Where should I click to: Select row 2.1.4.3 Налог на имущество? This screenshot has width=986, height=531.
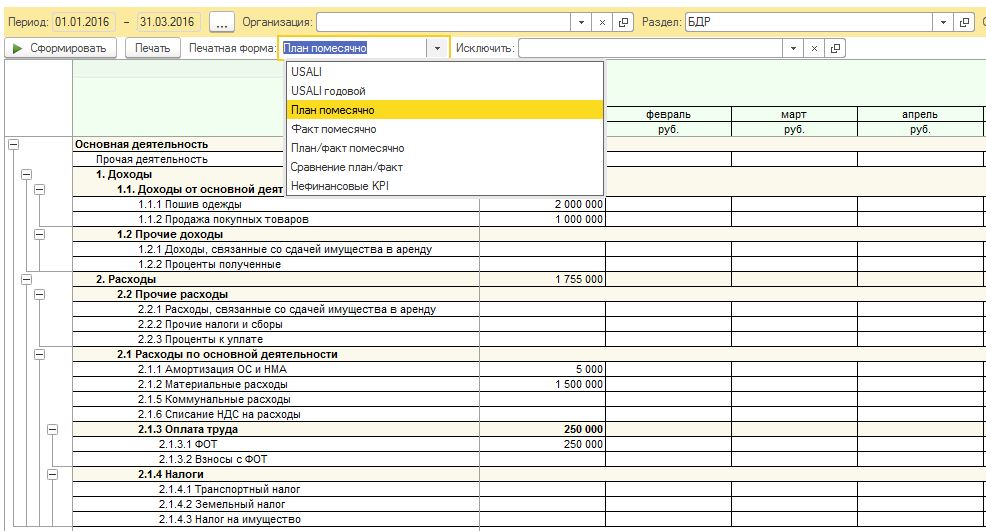click(276, 520)
